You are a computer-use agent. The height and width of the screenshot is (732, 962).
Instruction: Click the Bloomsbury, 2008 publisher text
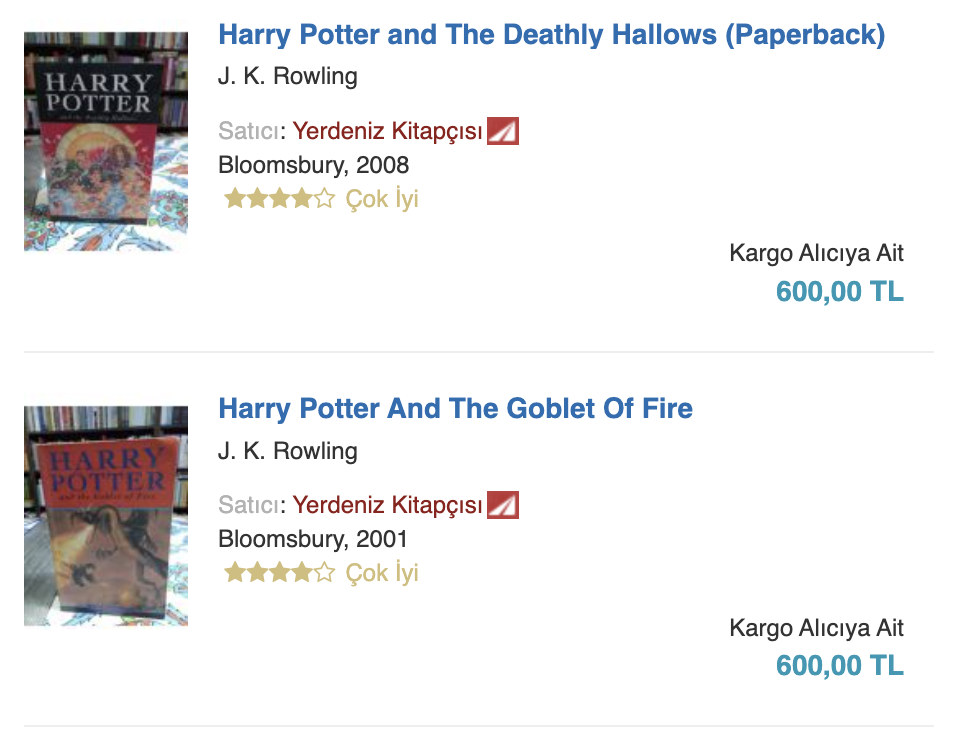313,165
